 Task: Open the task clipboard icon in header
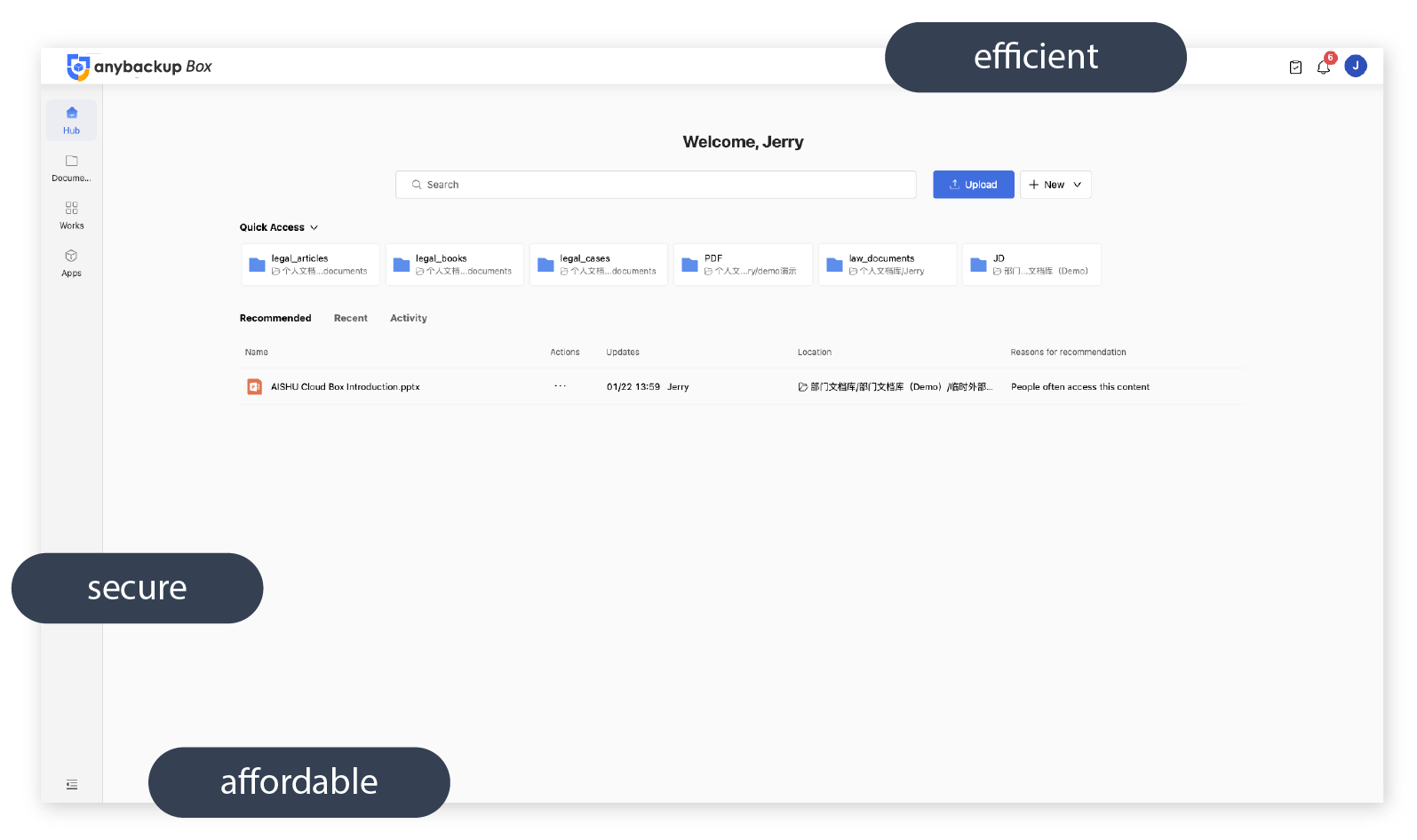[1295, 67]
